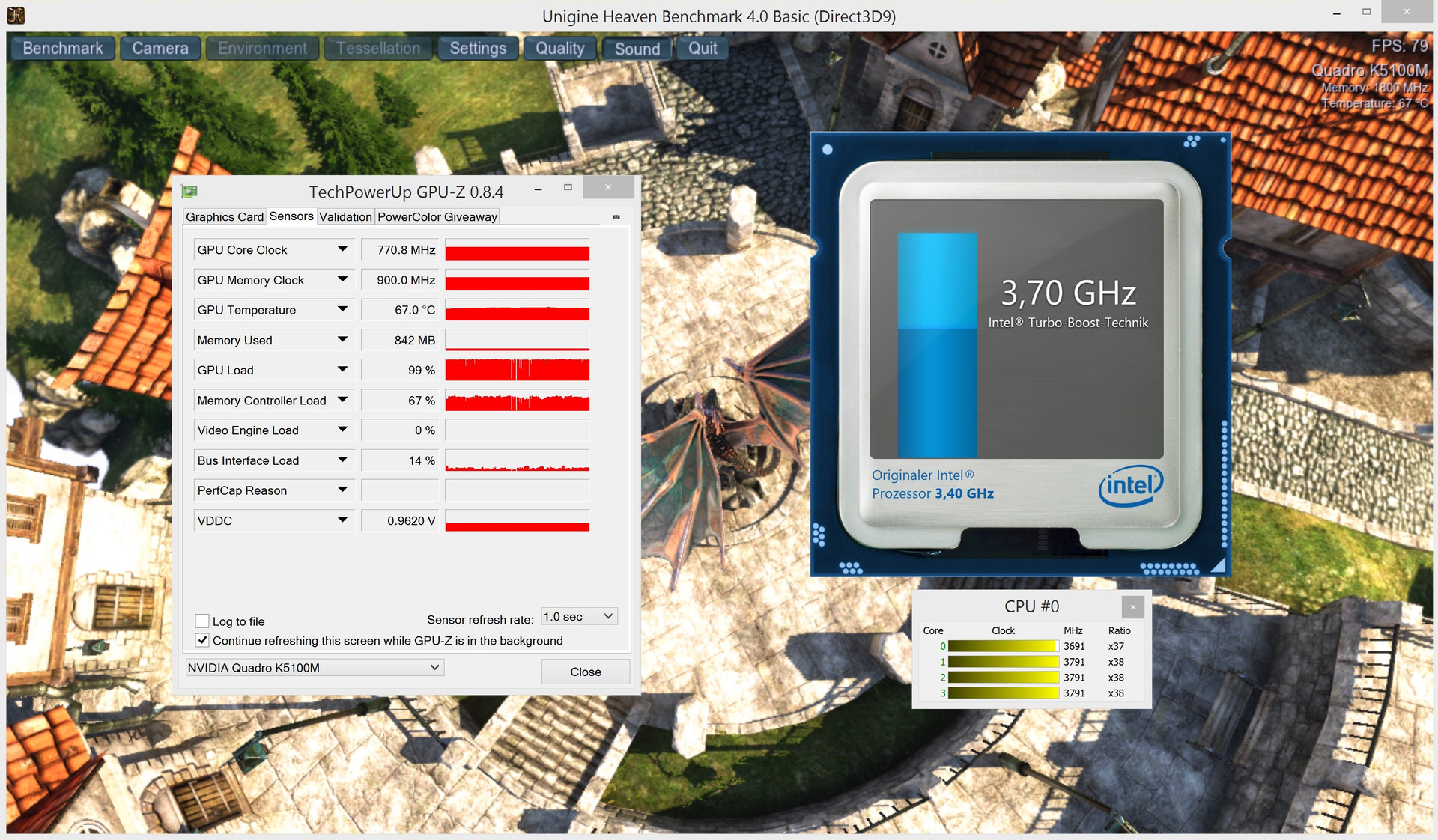Open Sensor refresh rate combo box
Screen dimensions: 1438x840
point(580,616)
